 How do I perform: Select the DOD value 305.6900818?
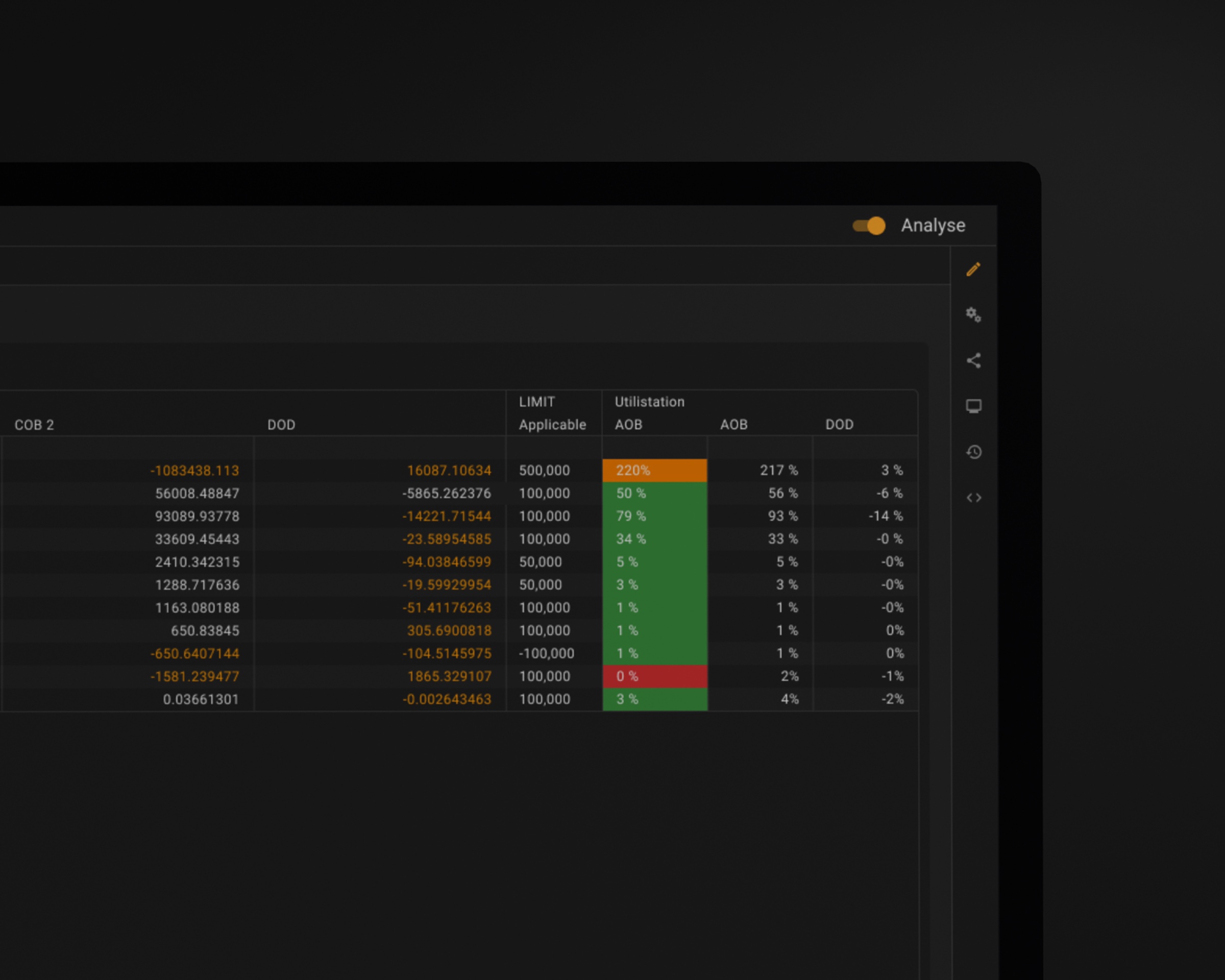pyautogui.click(x=449, y=630)
